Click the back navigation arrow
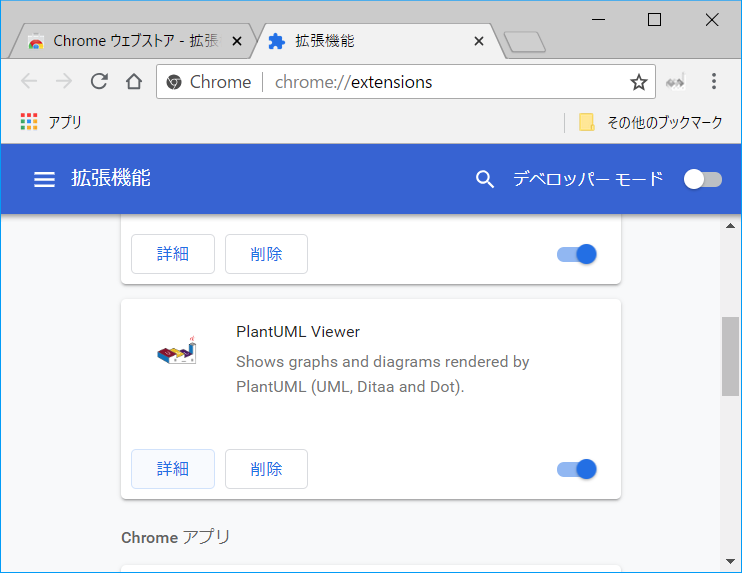742x573 pixels. tap(29, 81)
